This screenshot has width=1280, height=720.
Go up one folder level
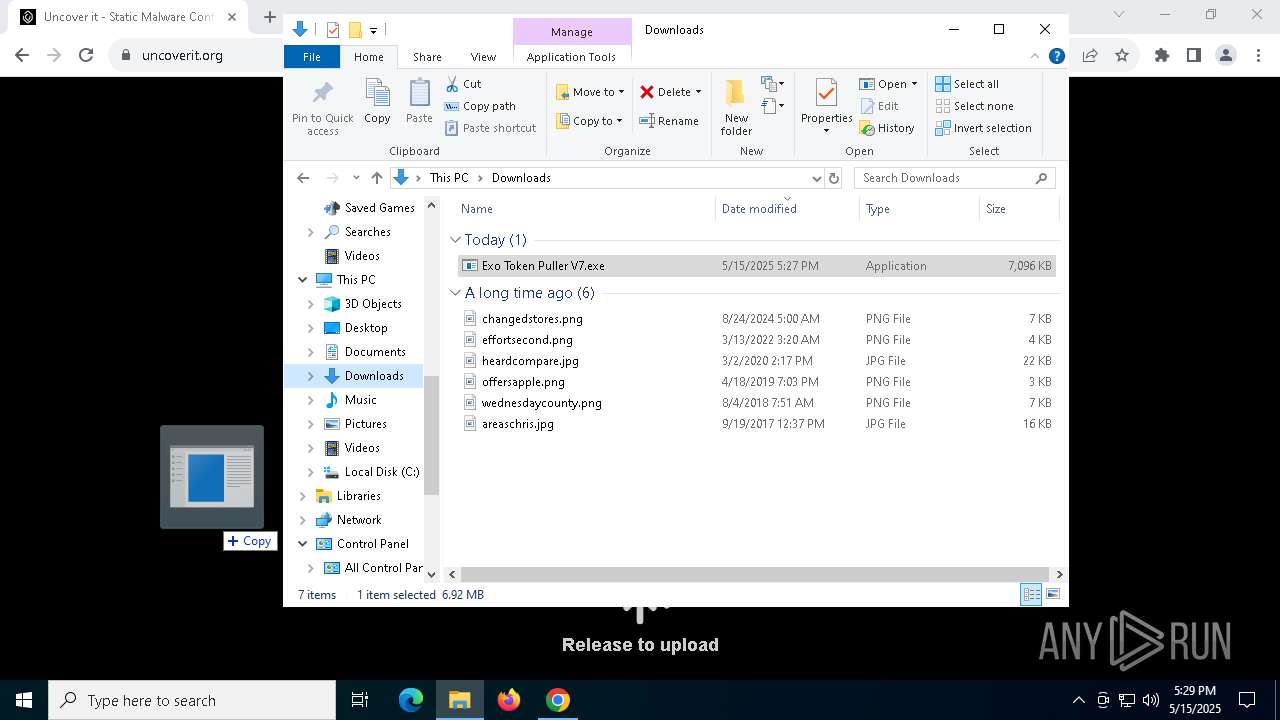coord(376,178)
